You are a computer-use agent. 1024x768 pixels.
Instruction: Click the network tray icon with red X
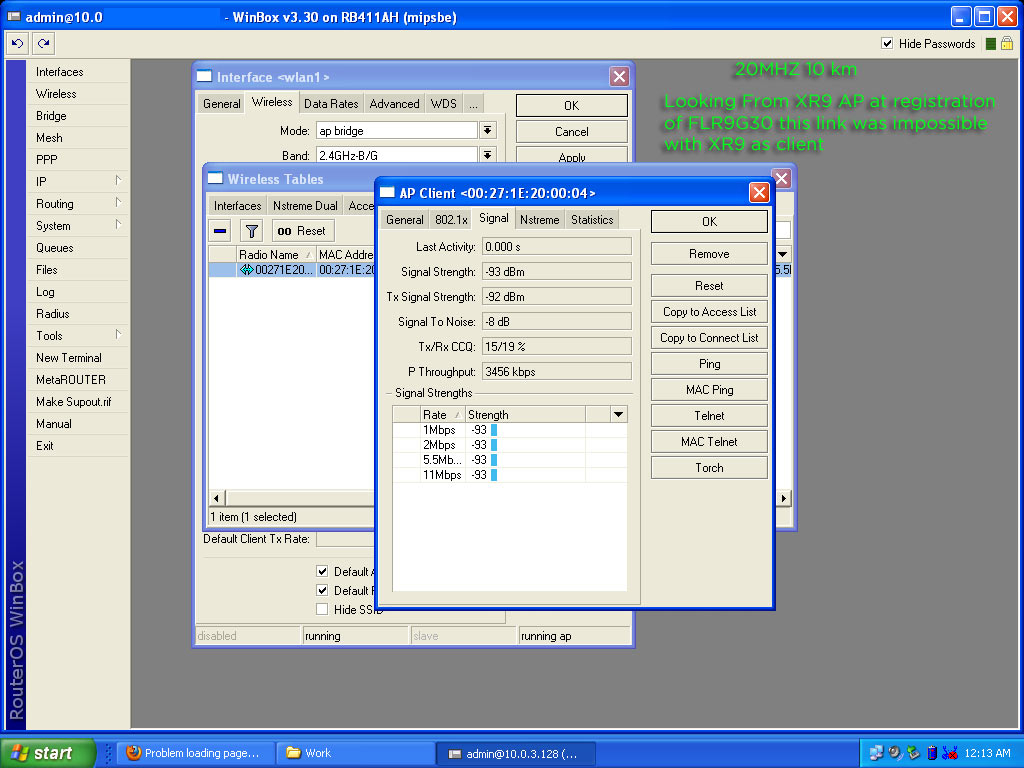(950, 753)
